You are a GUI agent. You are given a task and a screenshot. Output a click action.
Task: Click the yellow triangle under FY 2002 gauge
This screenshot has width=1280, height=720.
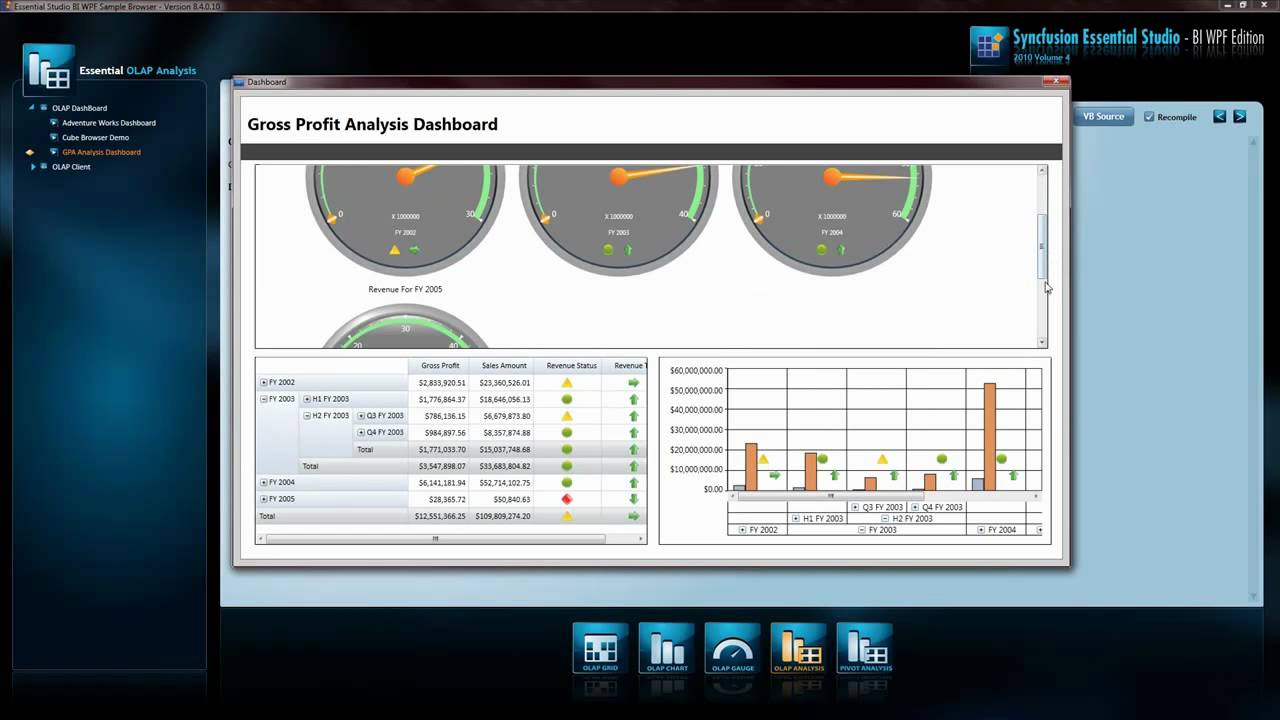click(x=395, y=250)
